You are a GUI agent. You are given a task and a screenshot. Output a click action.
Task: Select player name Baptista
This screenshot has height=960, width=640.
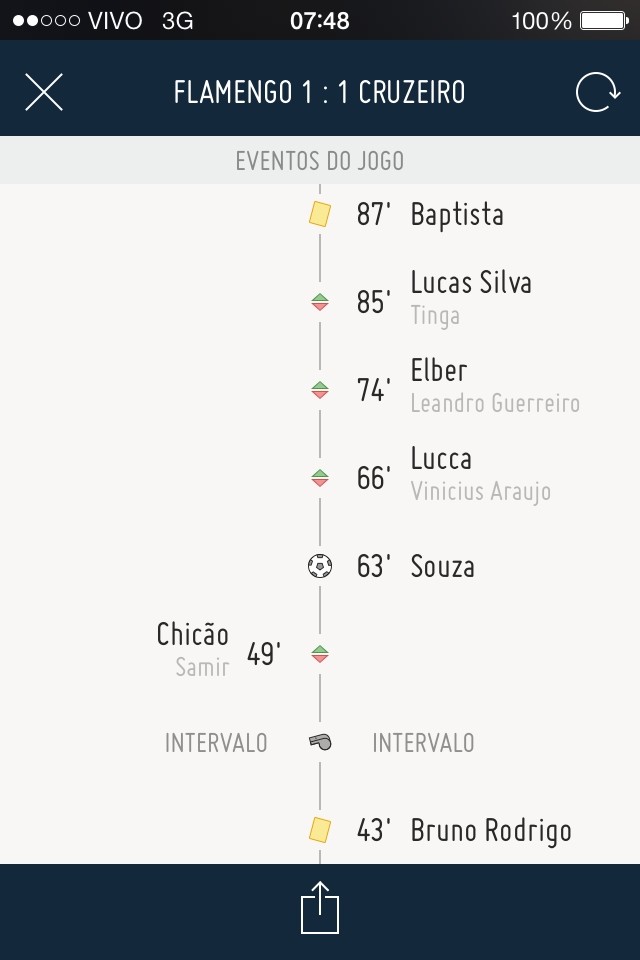457,215
